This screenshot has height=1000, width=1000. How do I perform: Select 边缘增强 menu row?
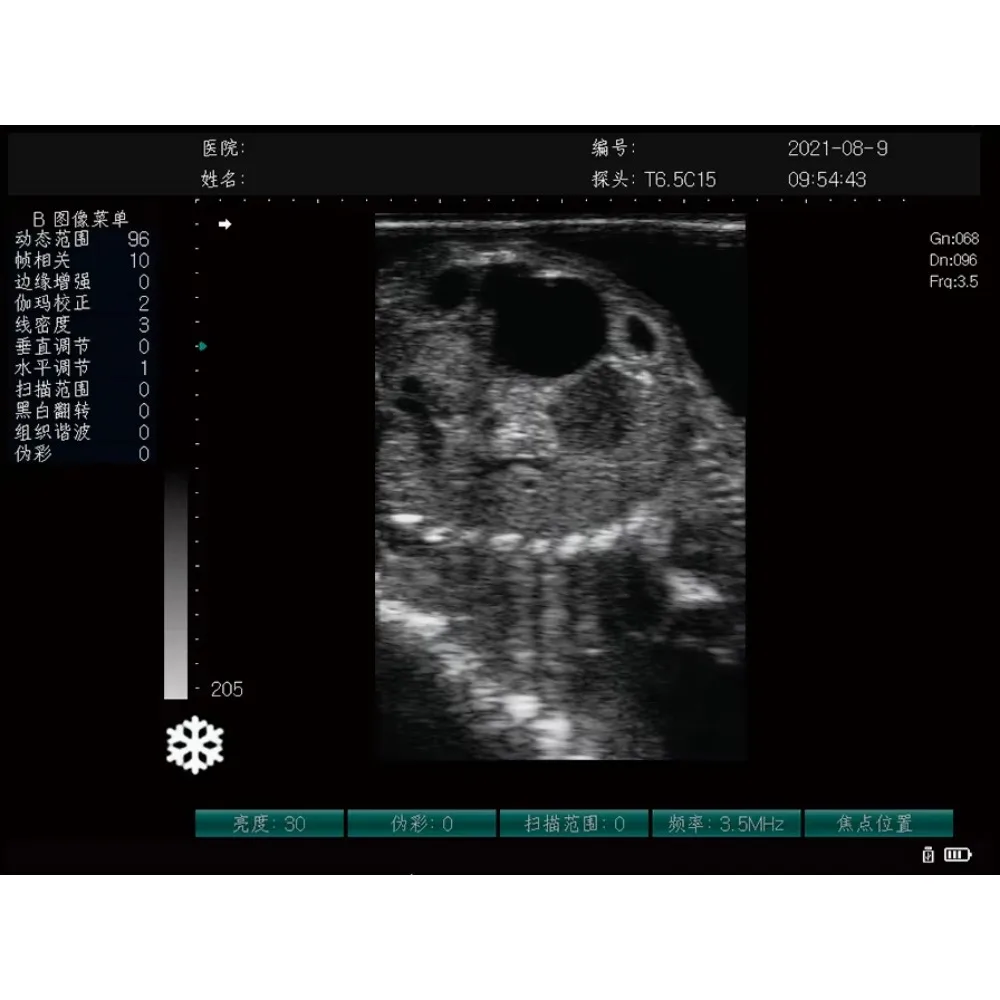(x=82, y=282)
